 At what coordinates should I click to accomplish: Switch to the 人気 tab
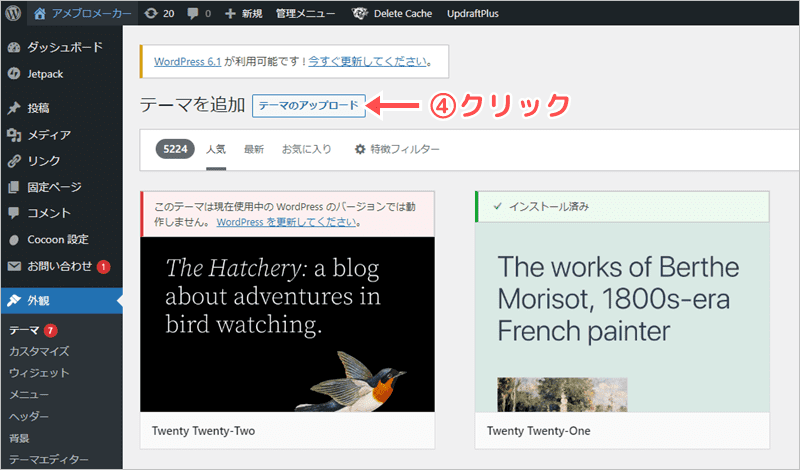[x=216, y=149]
